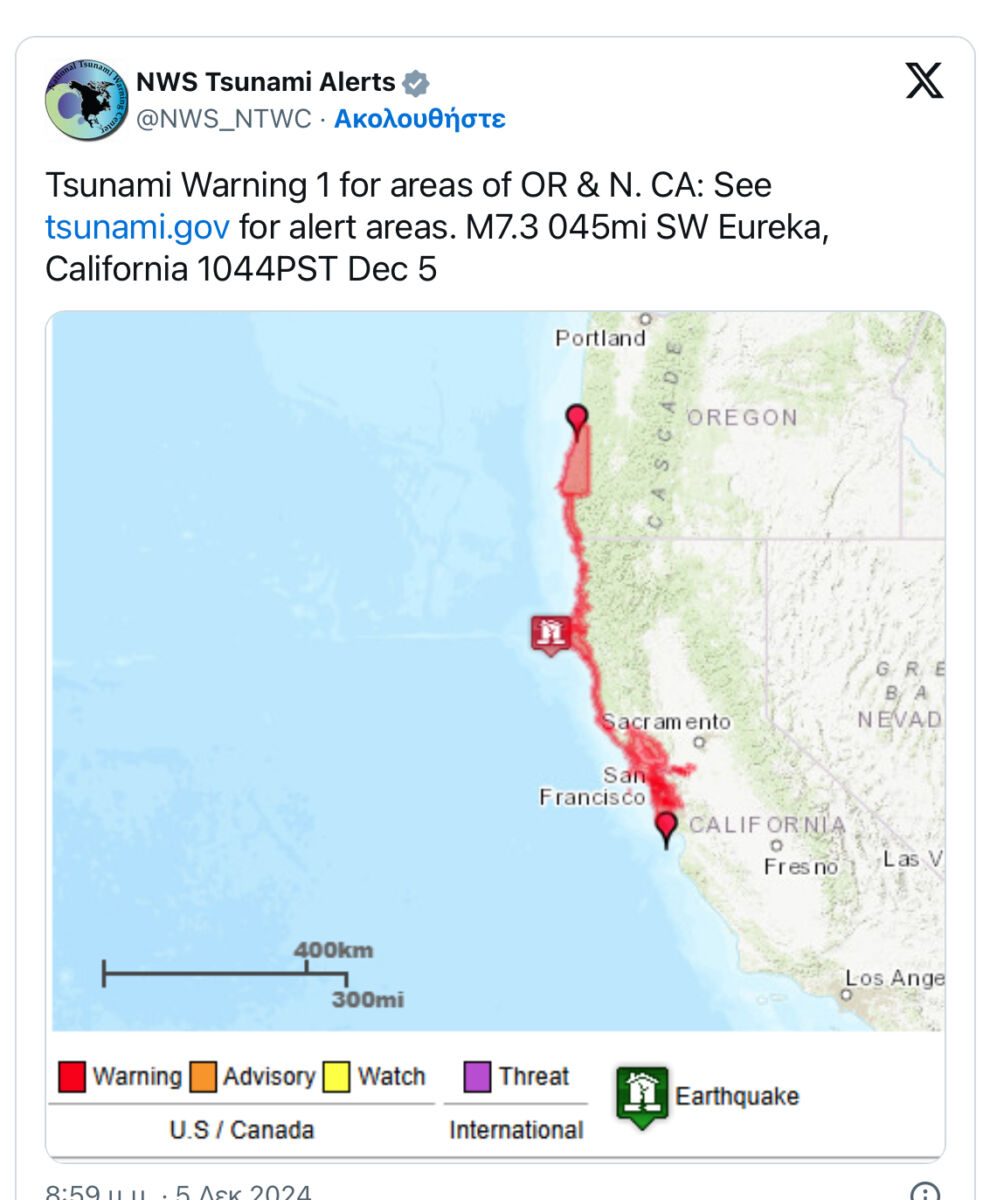The image size is (983, 1200).
Task: Click the green Earthquake legend icon
Action: [x=640, y=1096]
